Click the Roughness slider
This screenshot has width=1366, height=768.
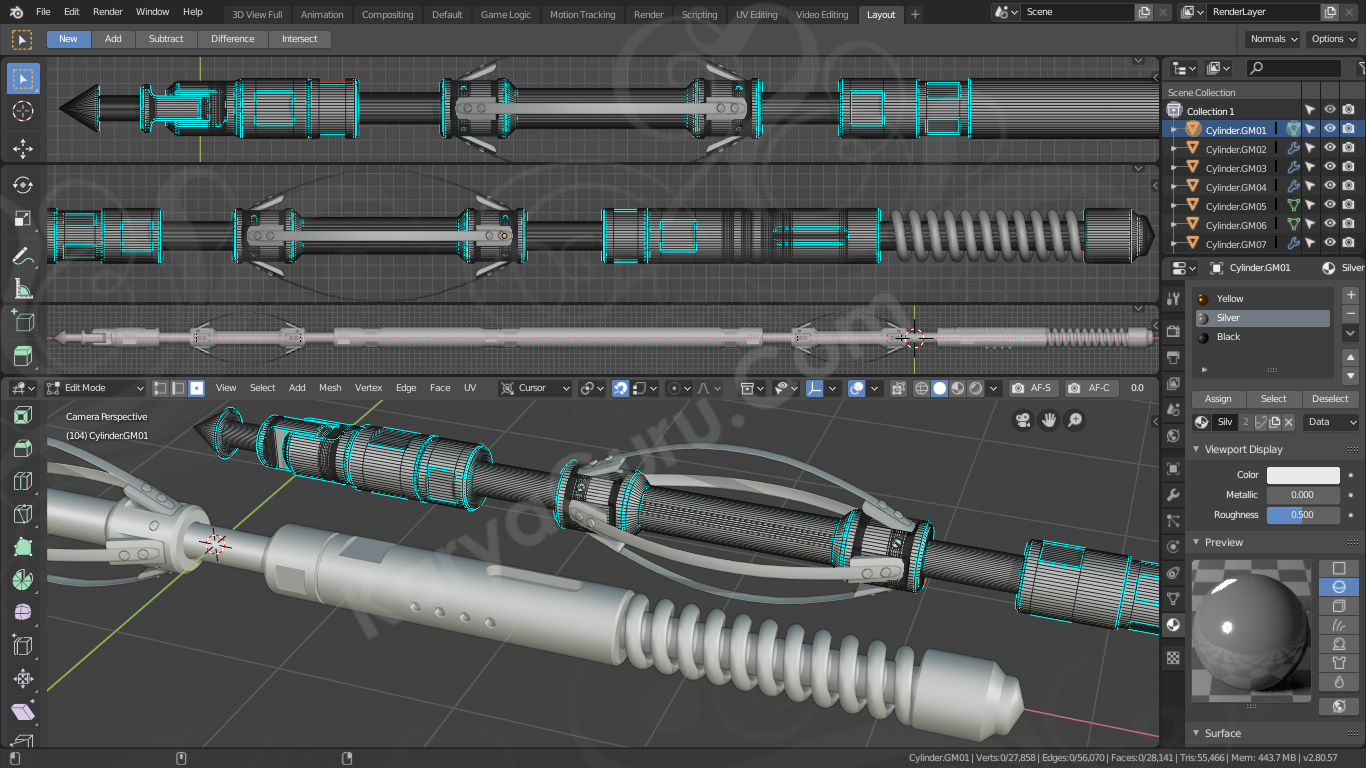click(x=1303, y=515)
